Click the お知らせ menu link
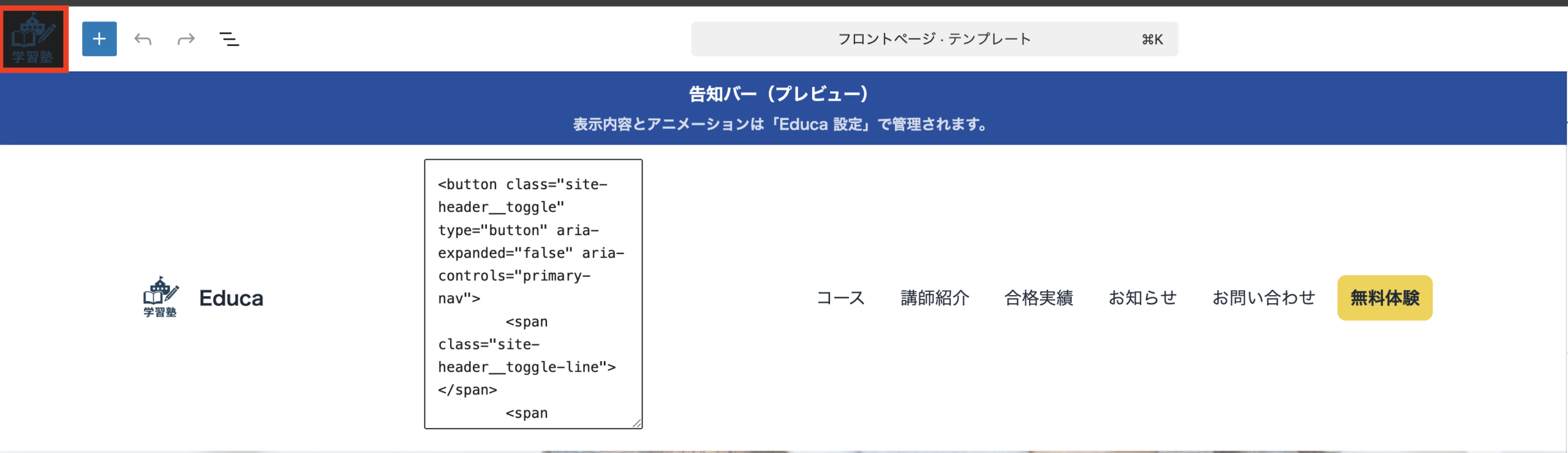 [x=1142, y=298]
